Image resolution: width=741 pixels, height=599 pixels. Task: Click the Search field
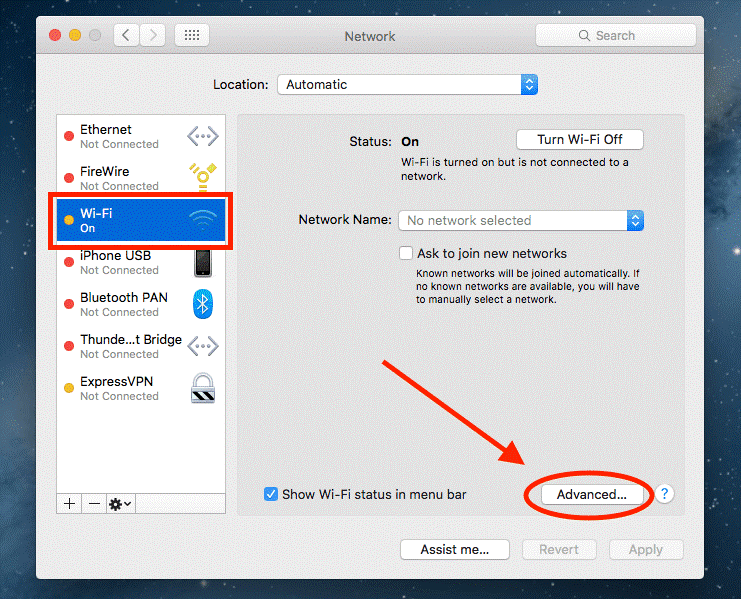615,36
